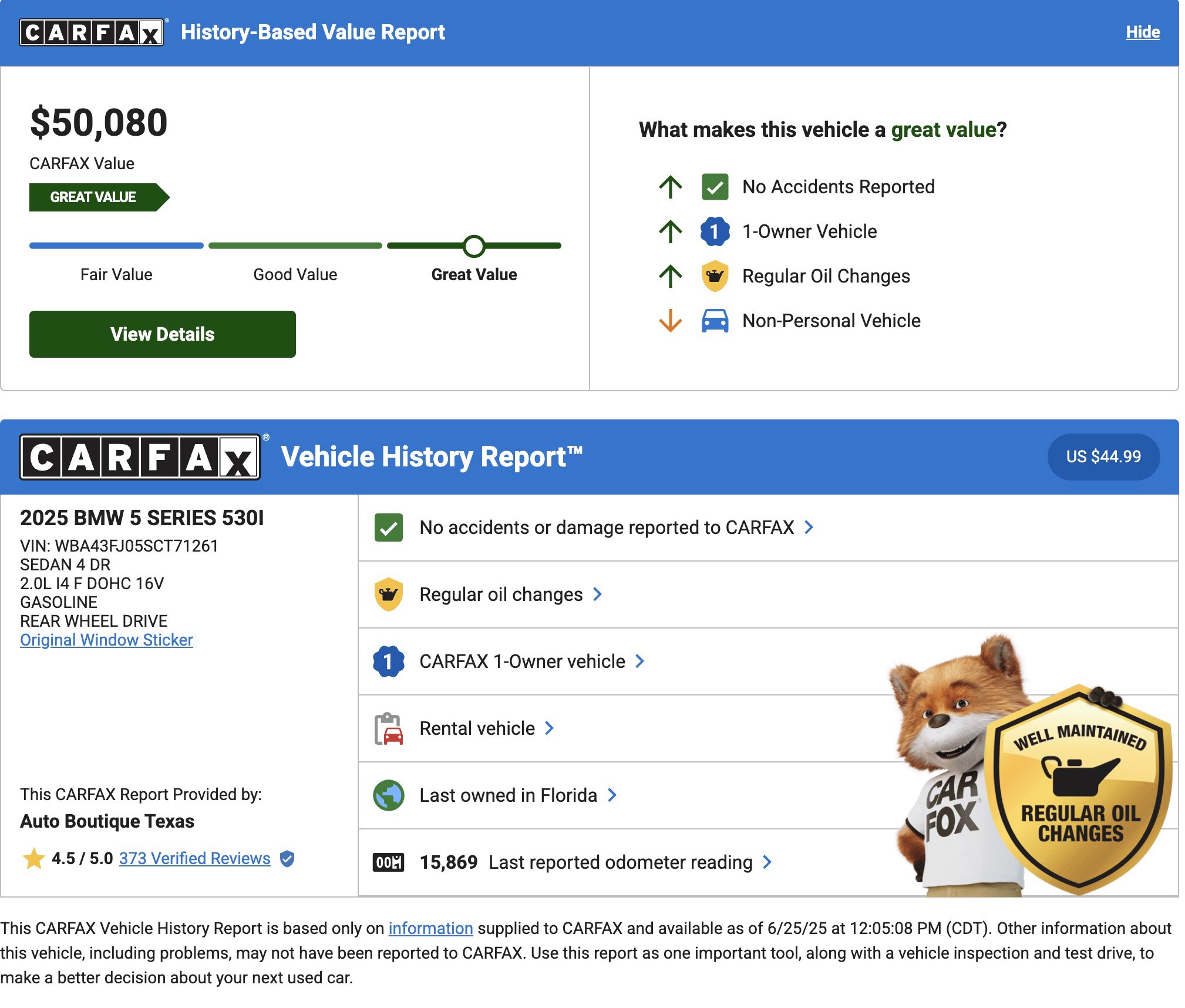Click green up arrow next to Regular Oil Changes
The height and width of the screenshot is (1008, 1185).
670,276
